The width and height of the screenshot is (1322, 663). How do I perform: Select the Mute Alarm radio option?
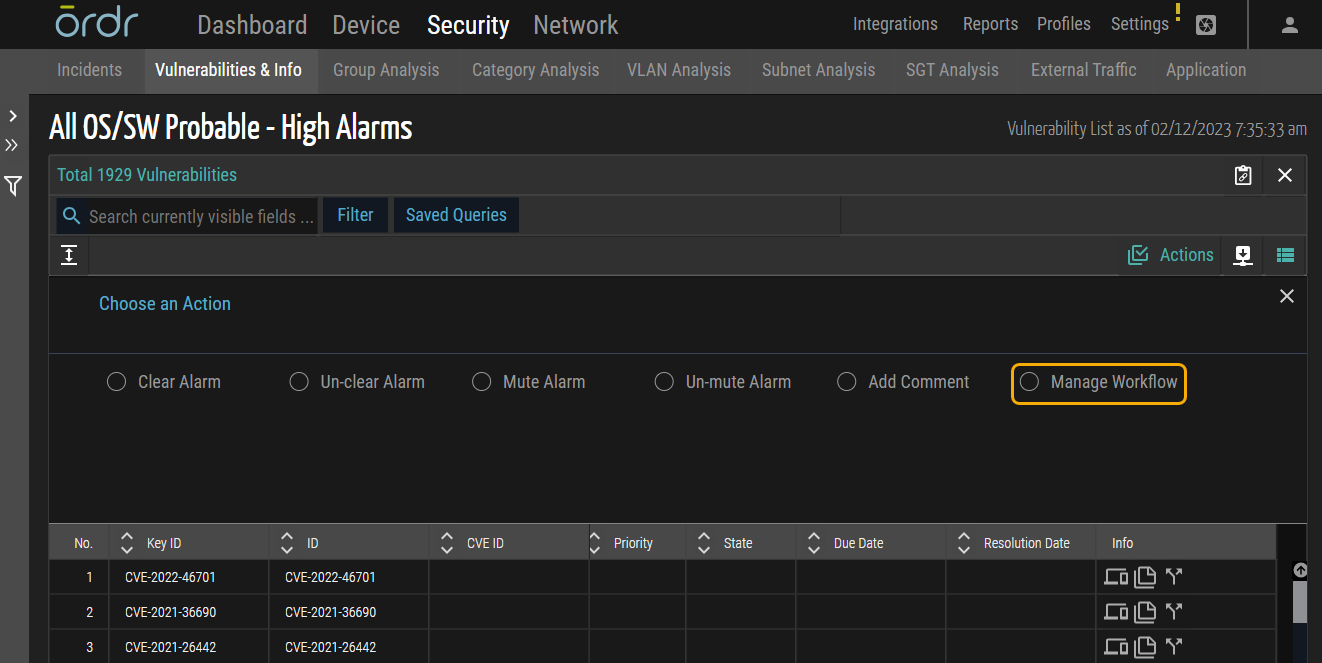point(482,382)
